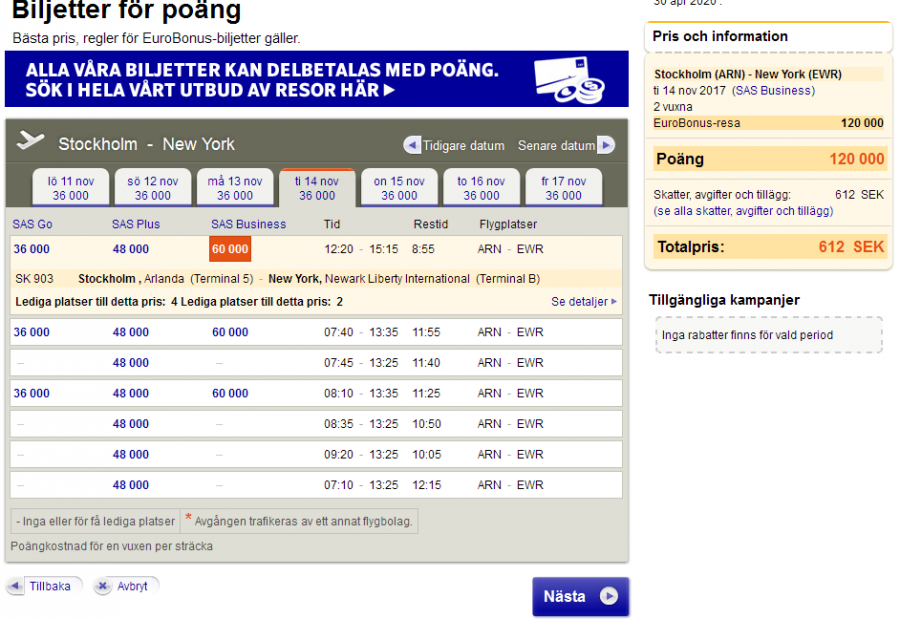Click the arrow icon on Tillbaka button
Screen dimensions: 900x619
(16, 586)
